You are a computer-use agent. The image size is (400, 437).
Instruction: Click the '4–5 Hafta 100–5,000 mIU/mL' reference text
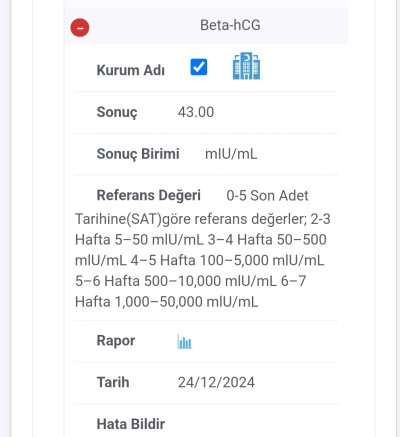(227, 260)
